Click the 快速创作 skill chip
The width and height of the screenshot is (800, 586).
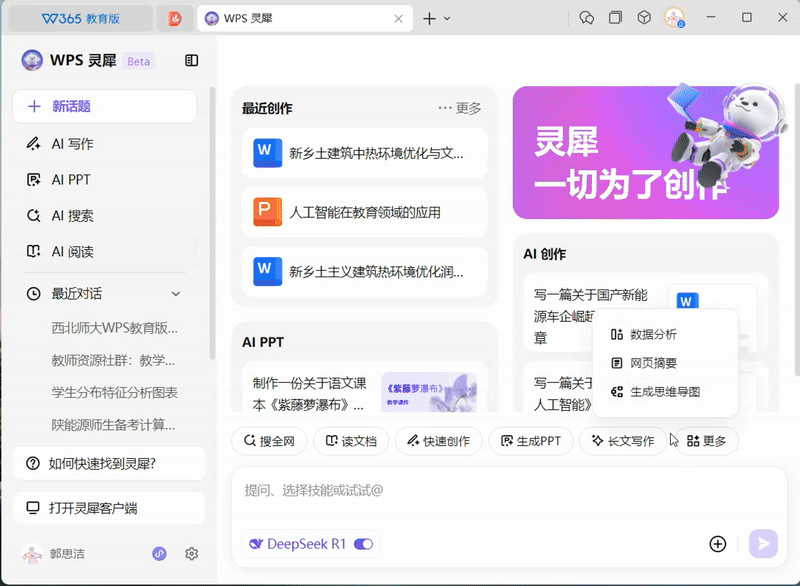coord(439,441)
